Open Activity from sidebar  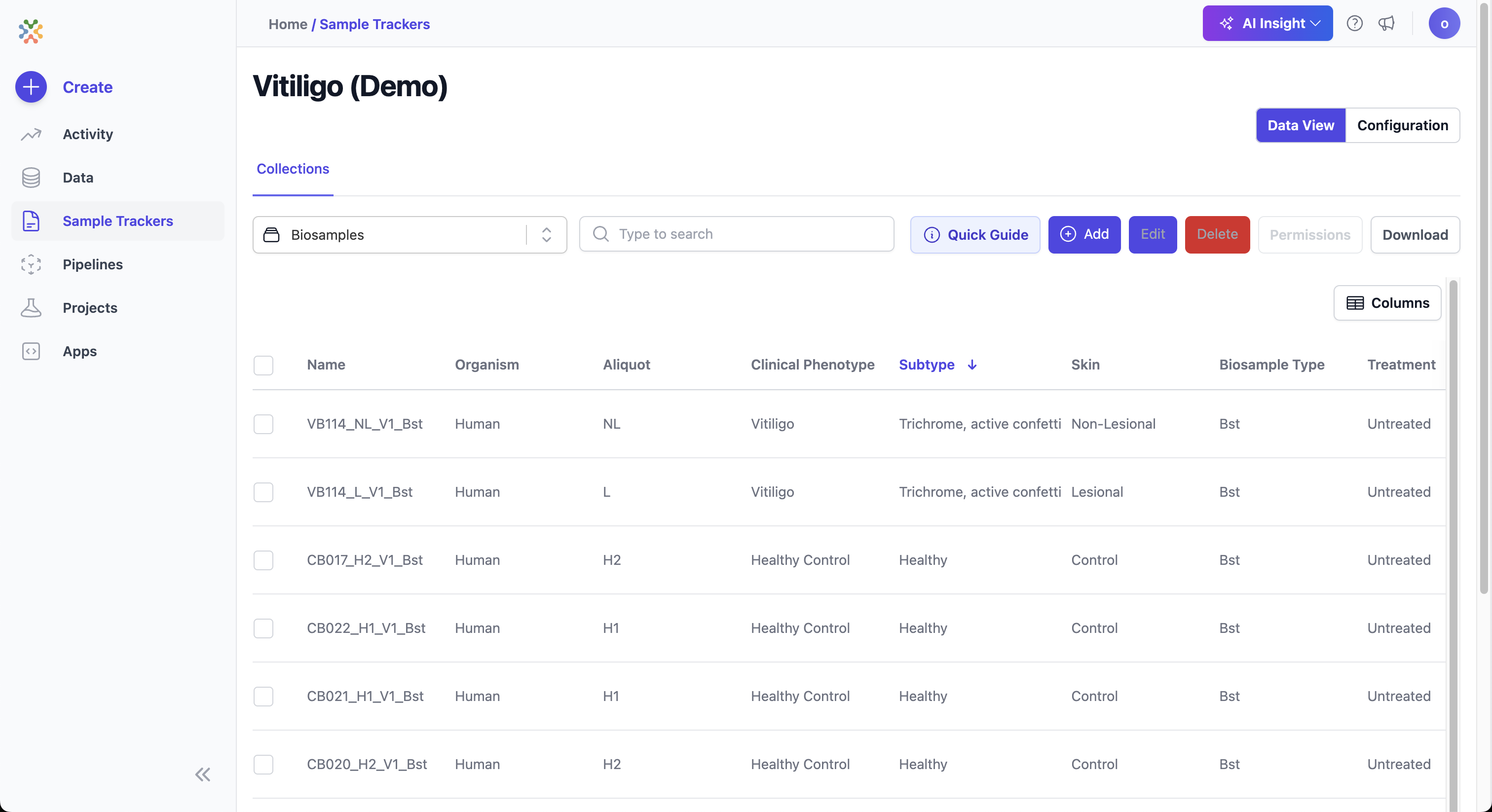[x=87, y=134]
